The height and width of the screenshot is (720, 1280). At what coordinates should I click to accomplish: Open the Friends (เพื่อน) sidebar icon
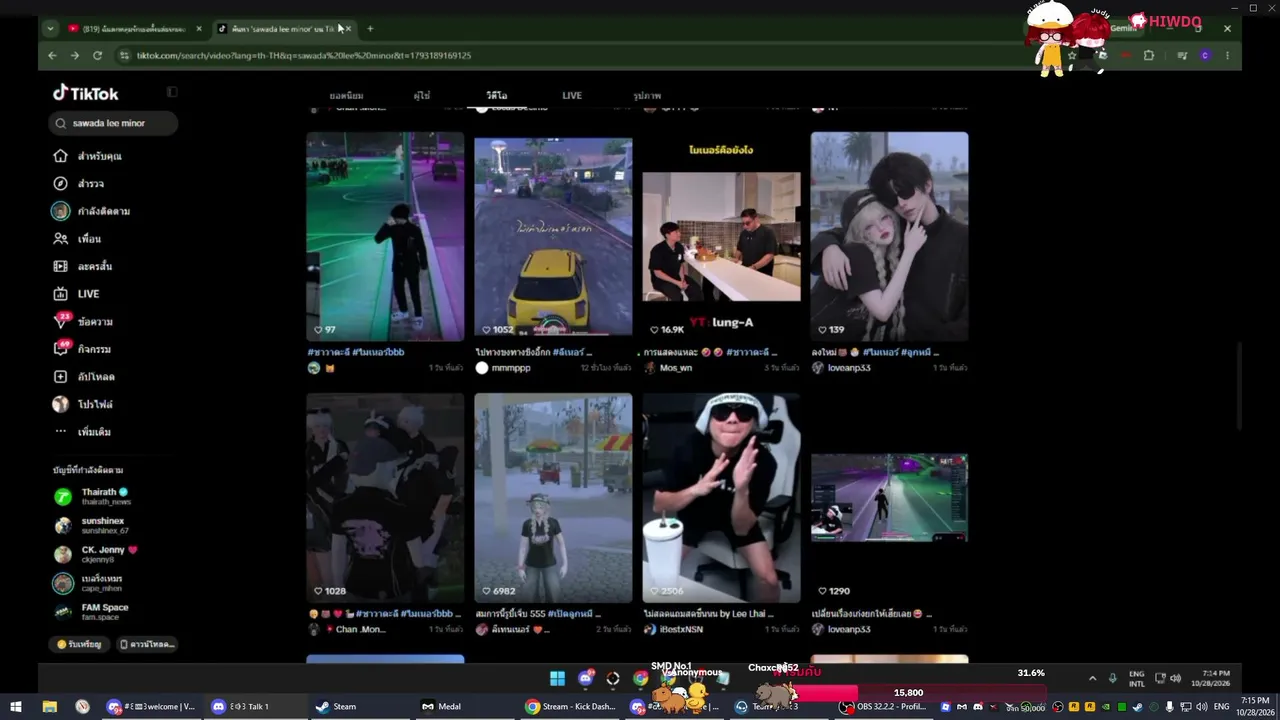pos(60,239)
